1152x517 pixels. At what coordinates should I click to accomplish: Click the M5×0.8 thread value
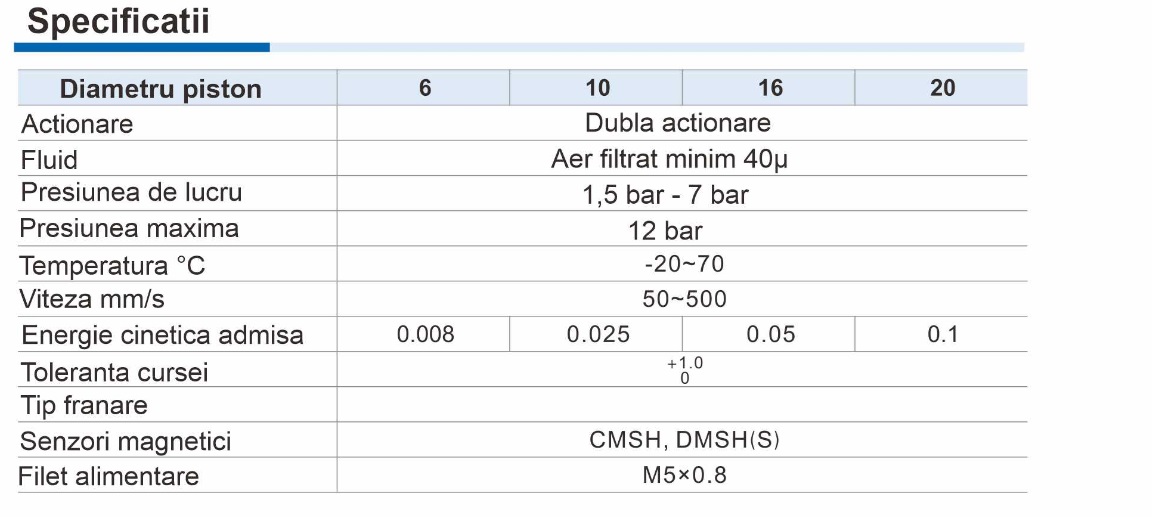click(x=684, y=475)
